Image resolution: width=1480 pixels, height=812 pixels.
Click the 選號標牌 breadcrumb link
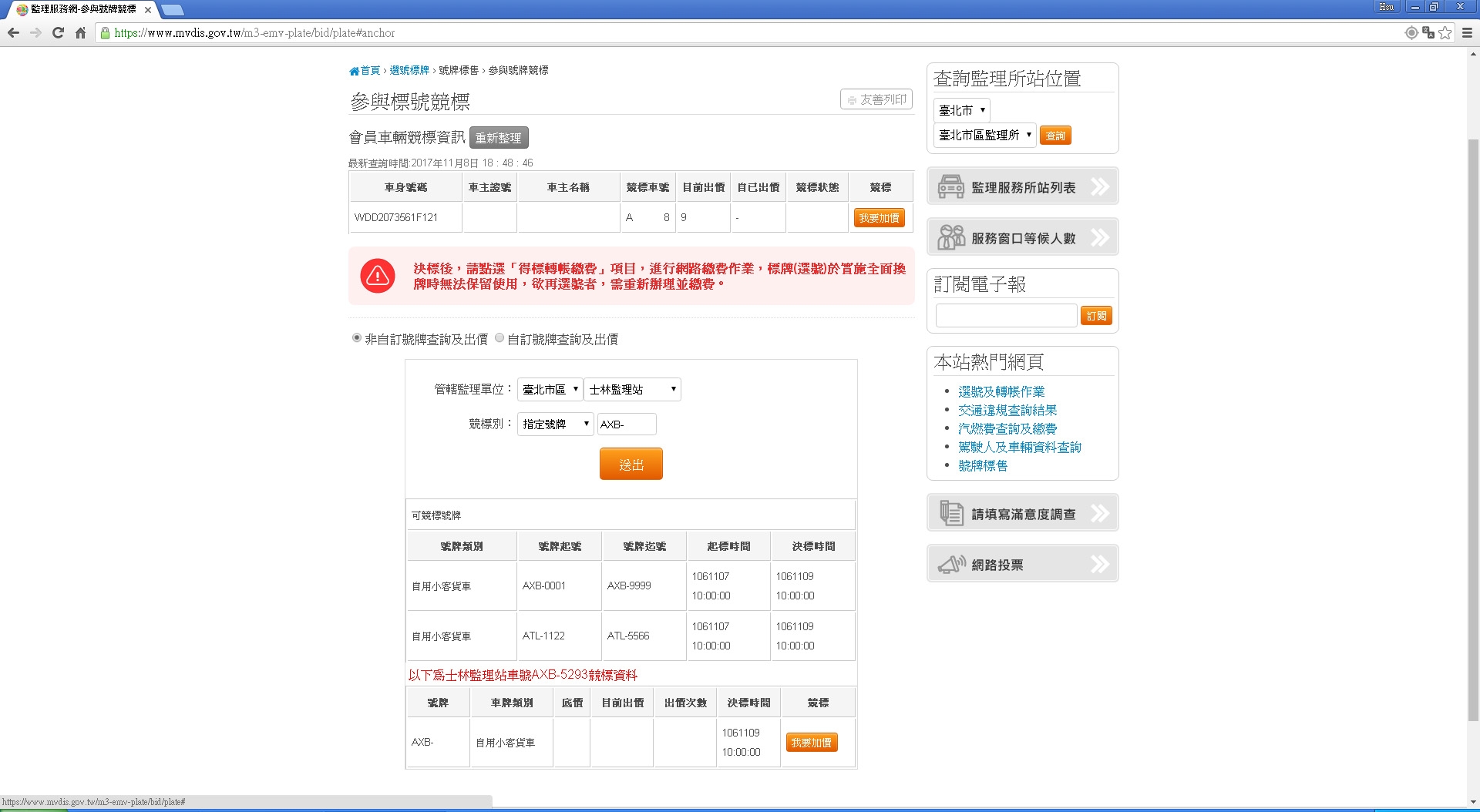point(409,70)
